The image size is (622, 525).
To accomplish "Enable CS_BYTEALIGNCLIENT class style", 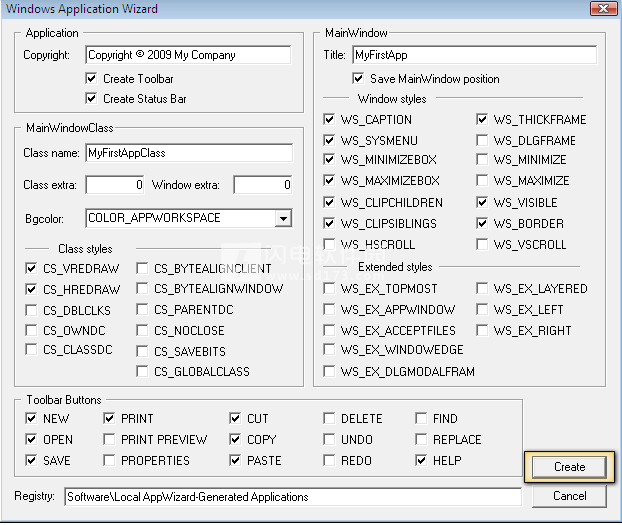I will (142, 268).
